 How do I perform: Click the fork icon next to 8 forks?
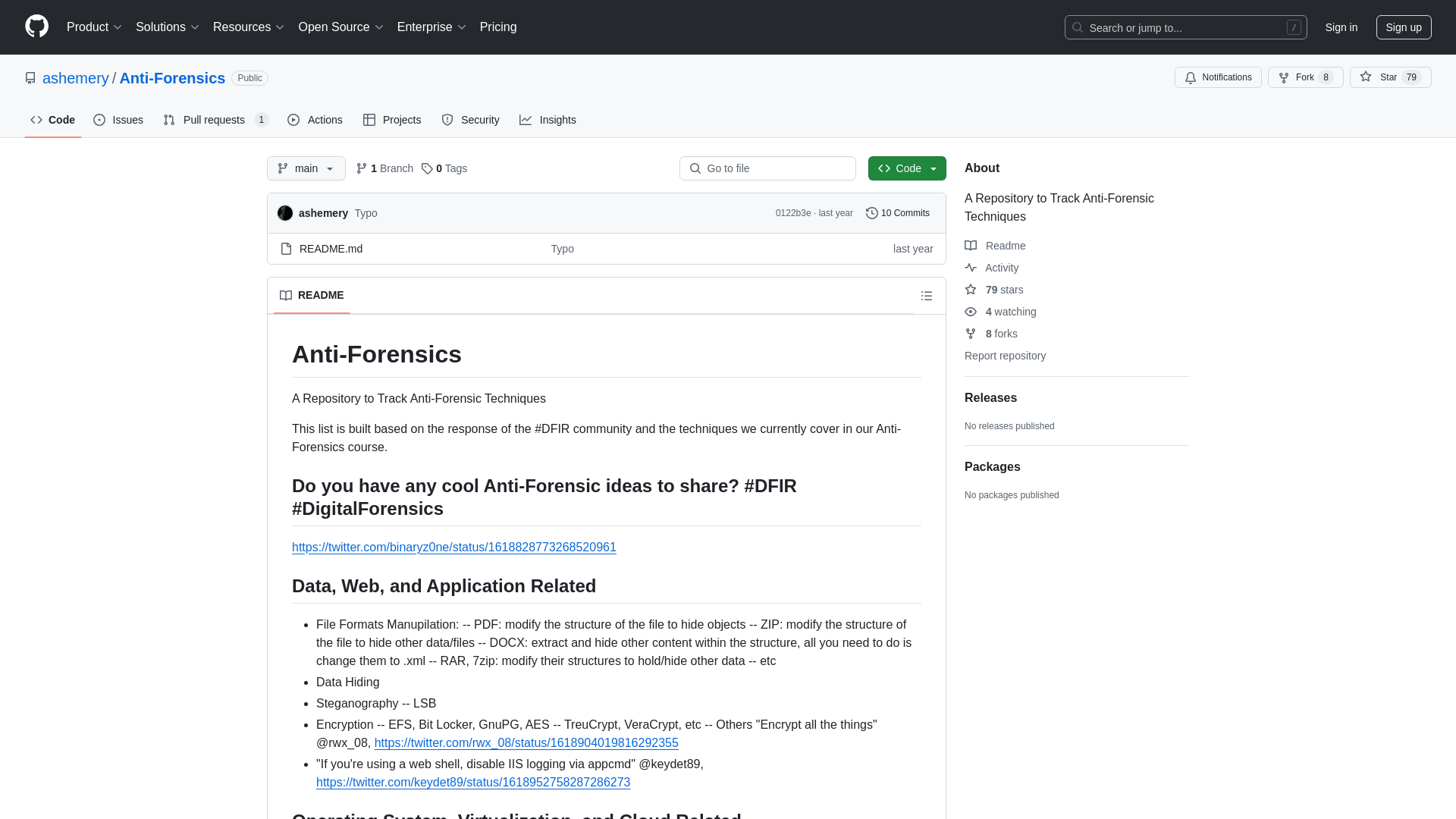pos(971,334)
